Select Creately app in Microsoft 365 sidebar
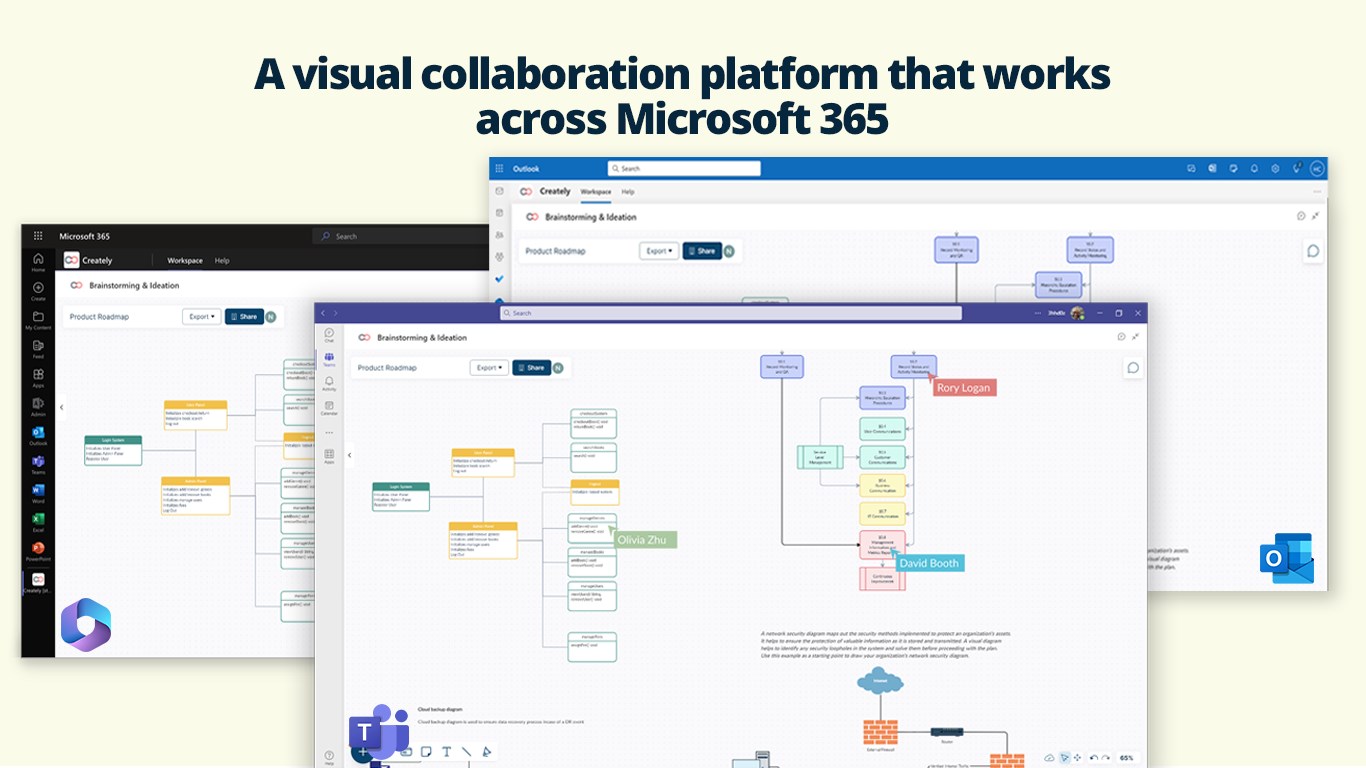 (38, 583)
